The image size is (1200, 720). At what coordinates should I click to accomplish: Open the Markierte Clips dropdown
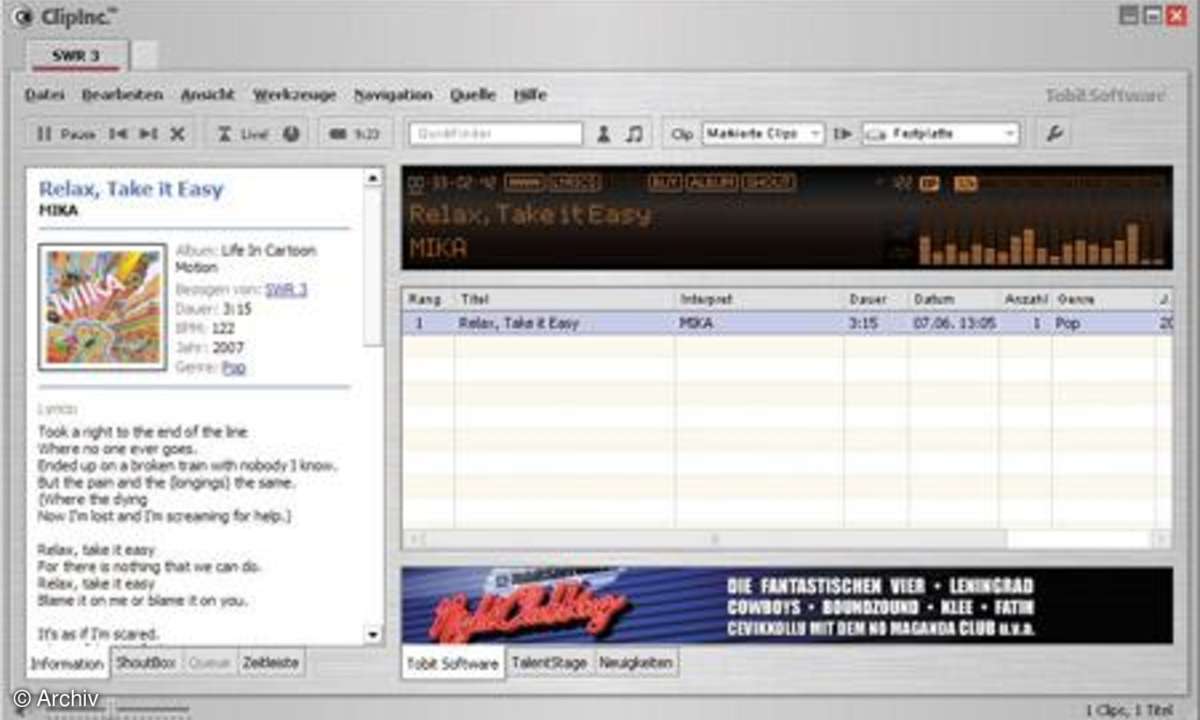(763, 134)
